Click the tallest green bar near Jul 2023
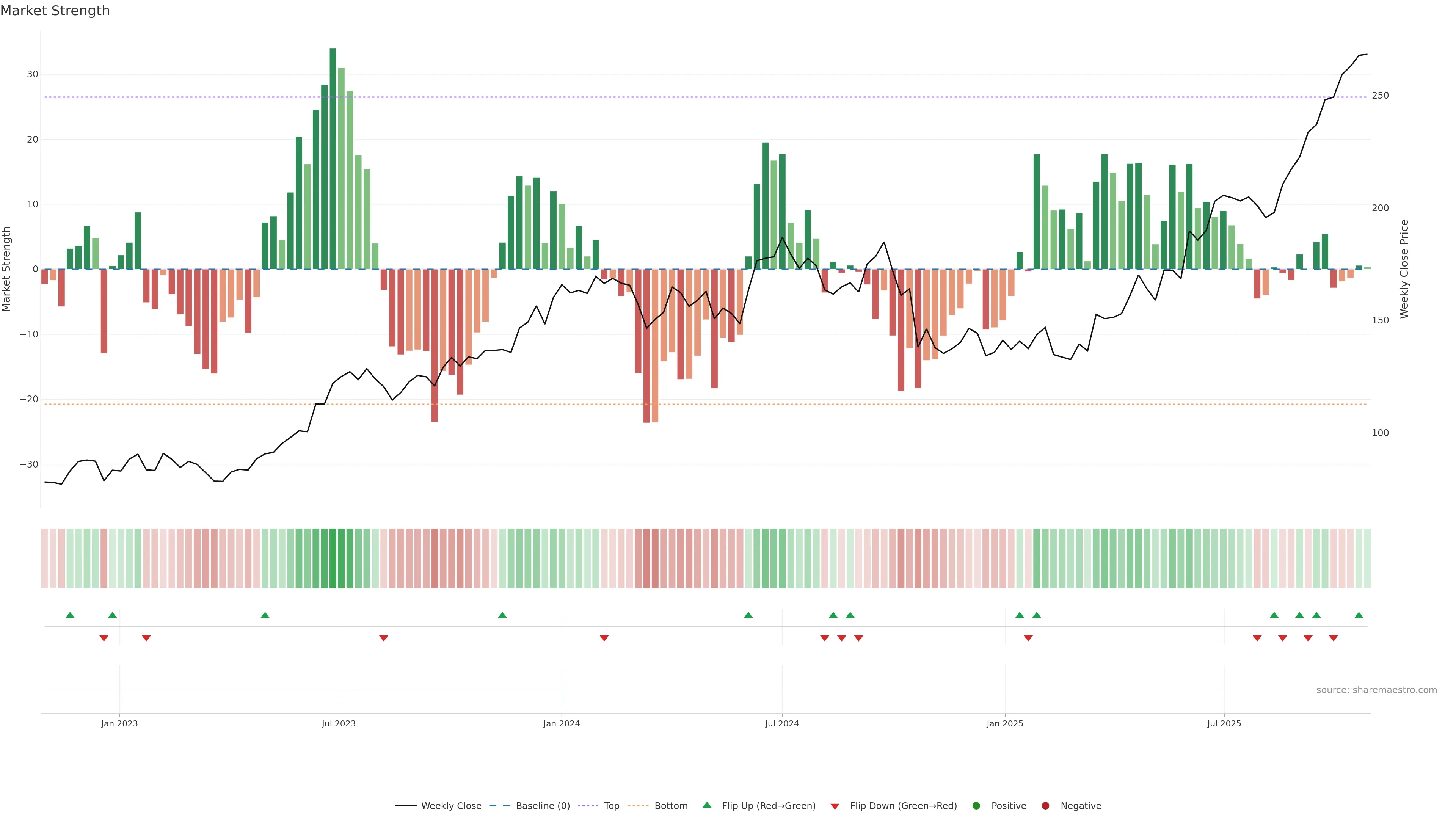This screenshot has height=819, width=1456. (333, 158)
